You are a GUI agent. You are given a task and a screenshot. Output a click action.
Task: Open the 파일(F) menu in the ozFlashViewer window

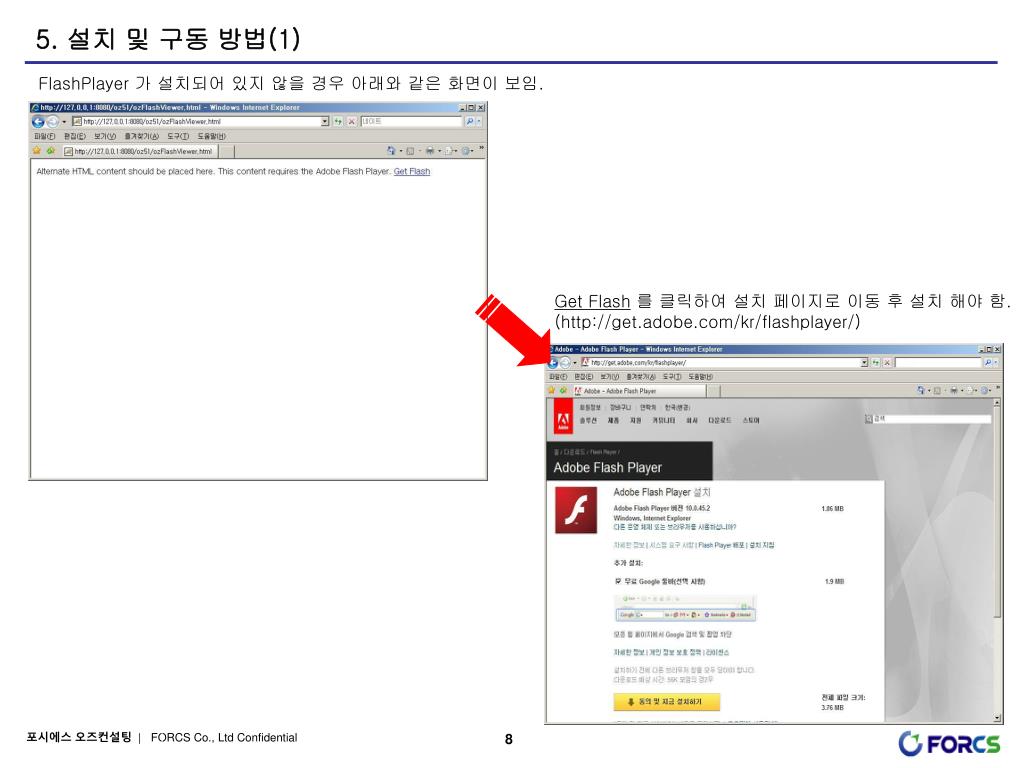(44, 136)
